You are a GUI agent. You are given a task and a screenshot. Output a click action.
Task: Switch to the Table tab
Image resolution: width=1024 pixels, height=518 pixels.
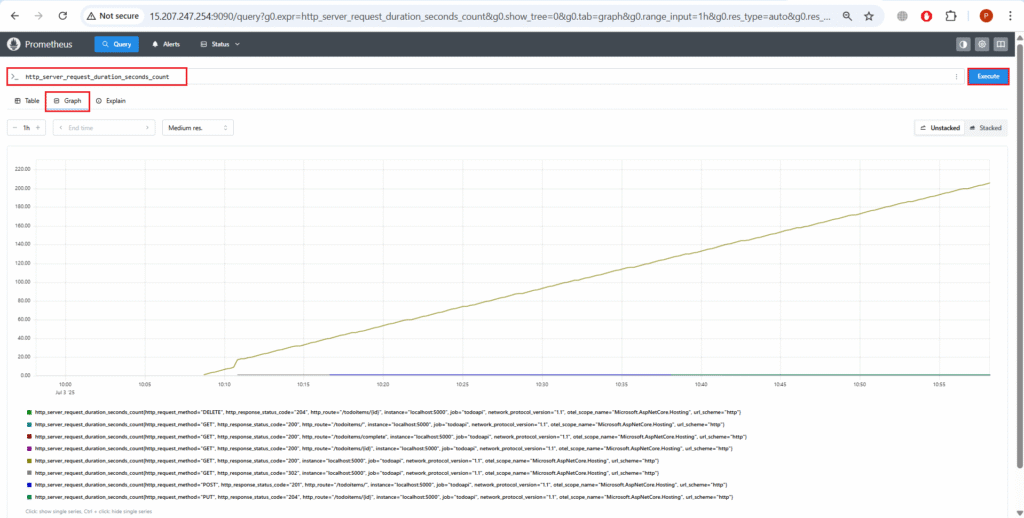tap(27, 101)
